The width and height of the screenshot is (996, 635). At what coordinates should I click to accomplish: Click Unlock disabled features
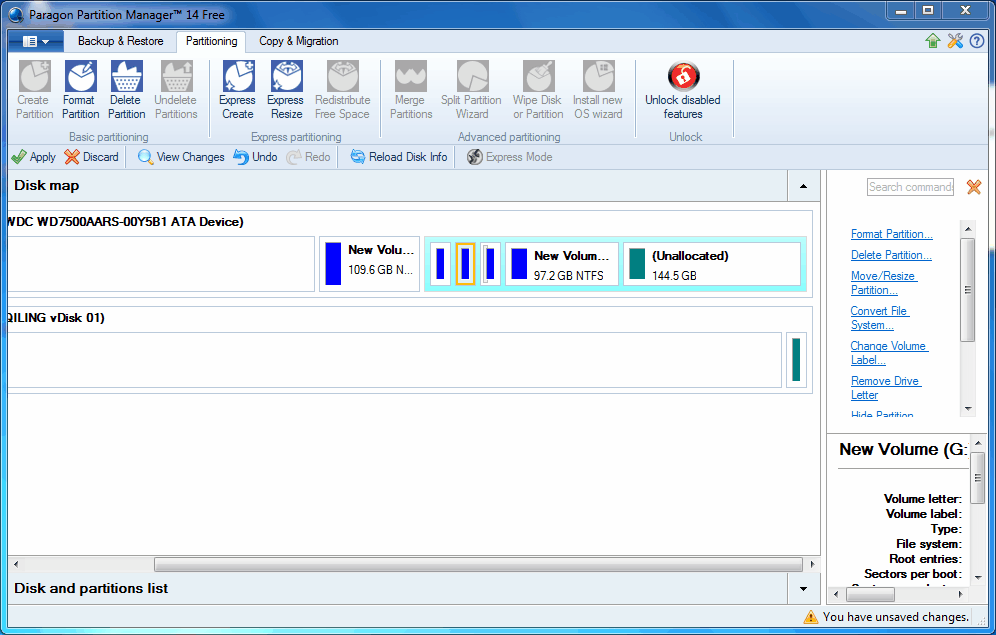pyautogui.click(x=683, y=90)
